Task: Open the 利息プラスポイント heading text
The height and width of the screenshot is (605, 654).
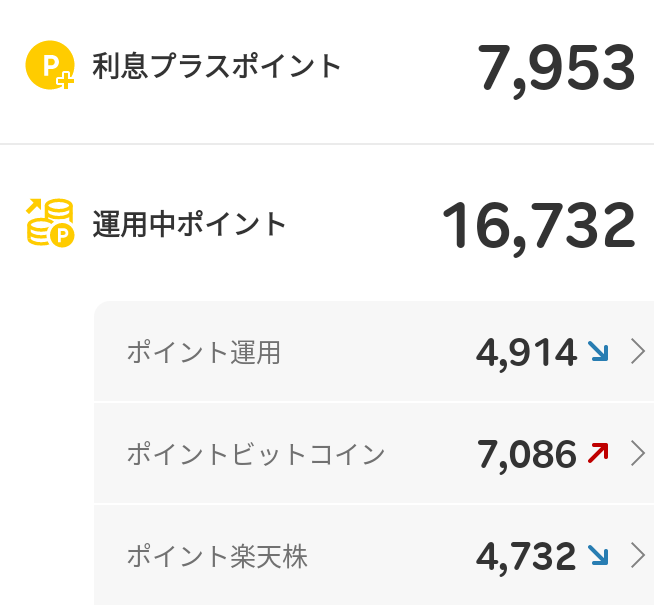Action: [x=217, y=67]
